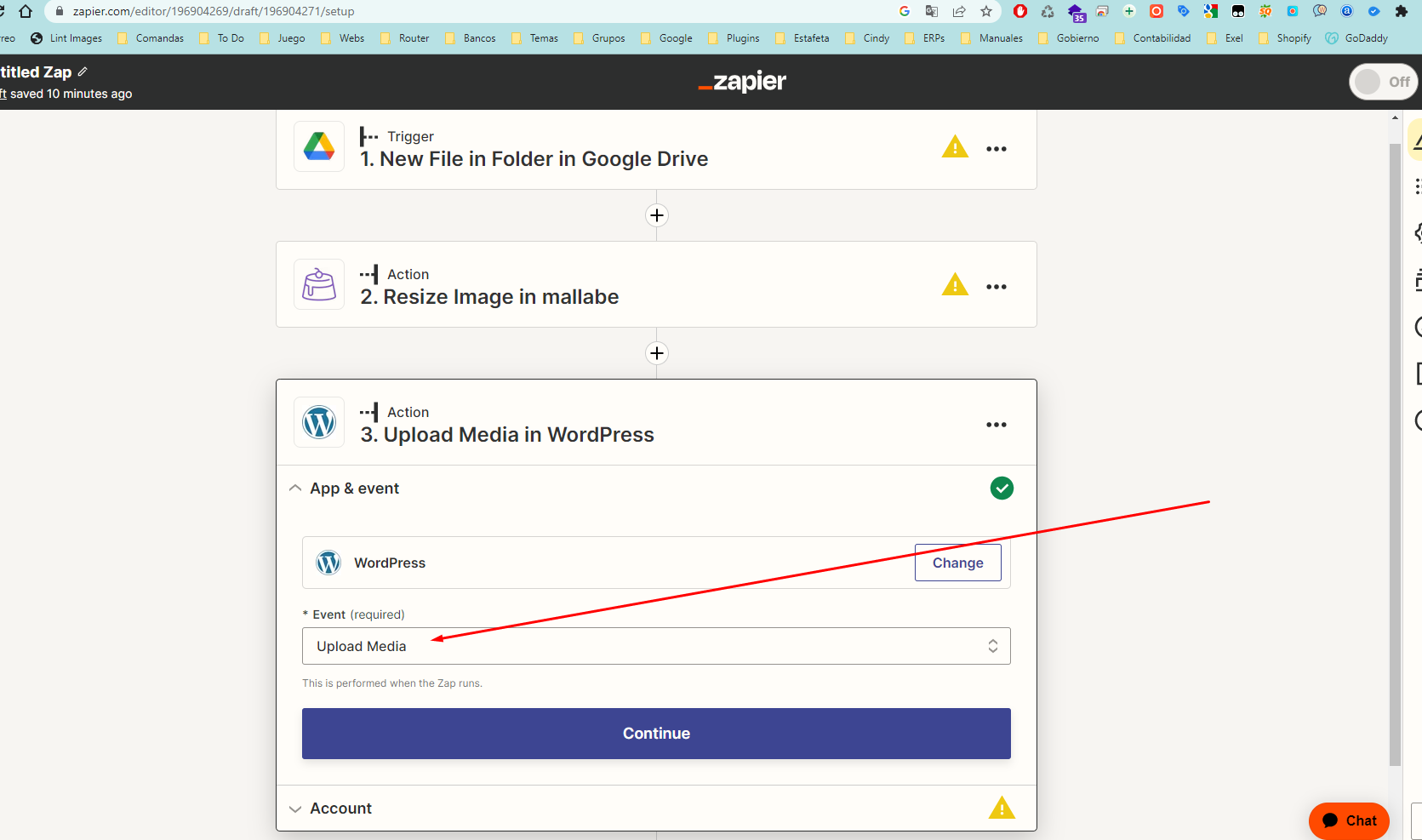The width and height of the screenshot is (1422, 840).
Task: Open the Comandas bookmarks folder
Action: pyautogui.click(x=151, y=38)
